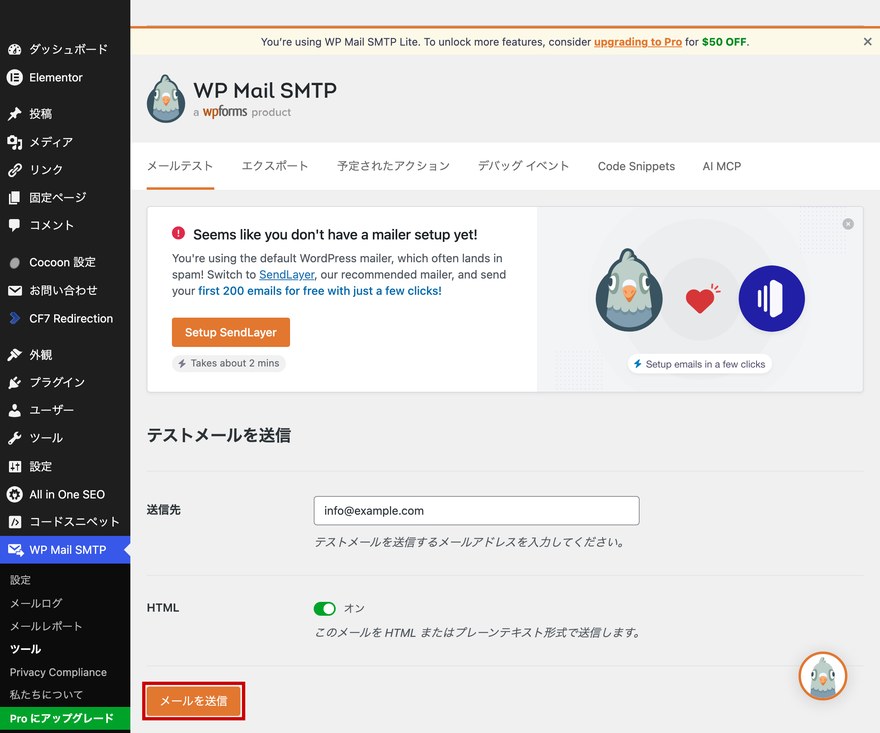Click the All in One SEO gear icon
This screenshot has width=880, height=733.
tap(15, 494)
